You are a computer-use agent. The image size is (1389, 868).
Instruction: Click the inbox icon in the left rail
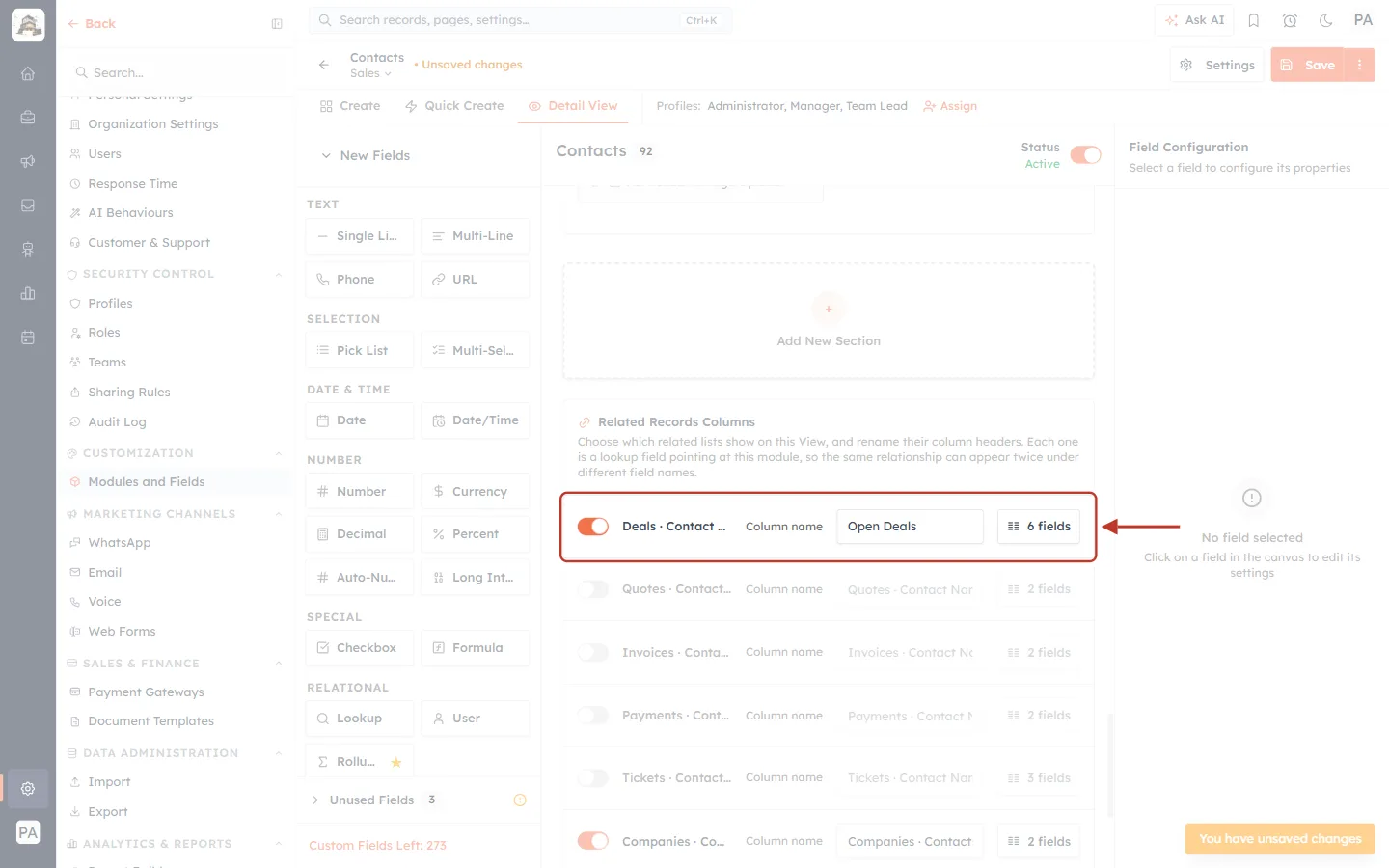pos(28,205)
